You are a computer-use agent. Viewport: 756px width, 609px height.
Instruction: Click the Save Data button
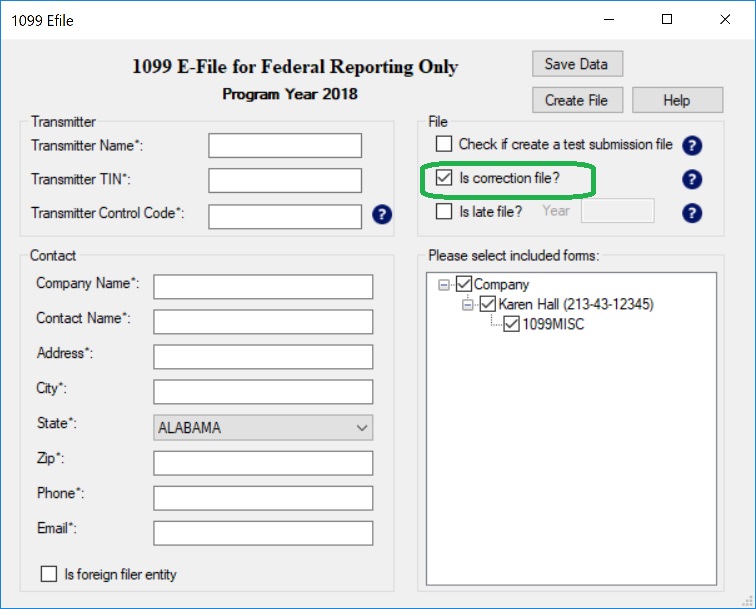pos(576,64)
